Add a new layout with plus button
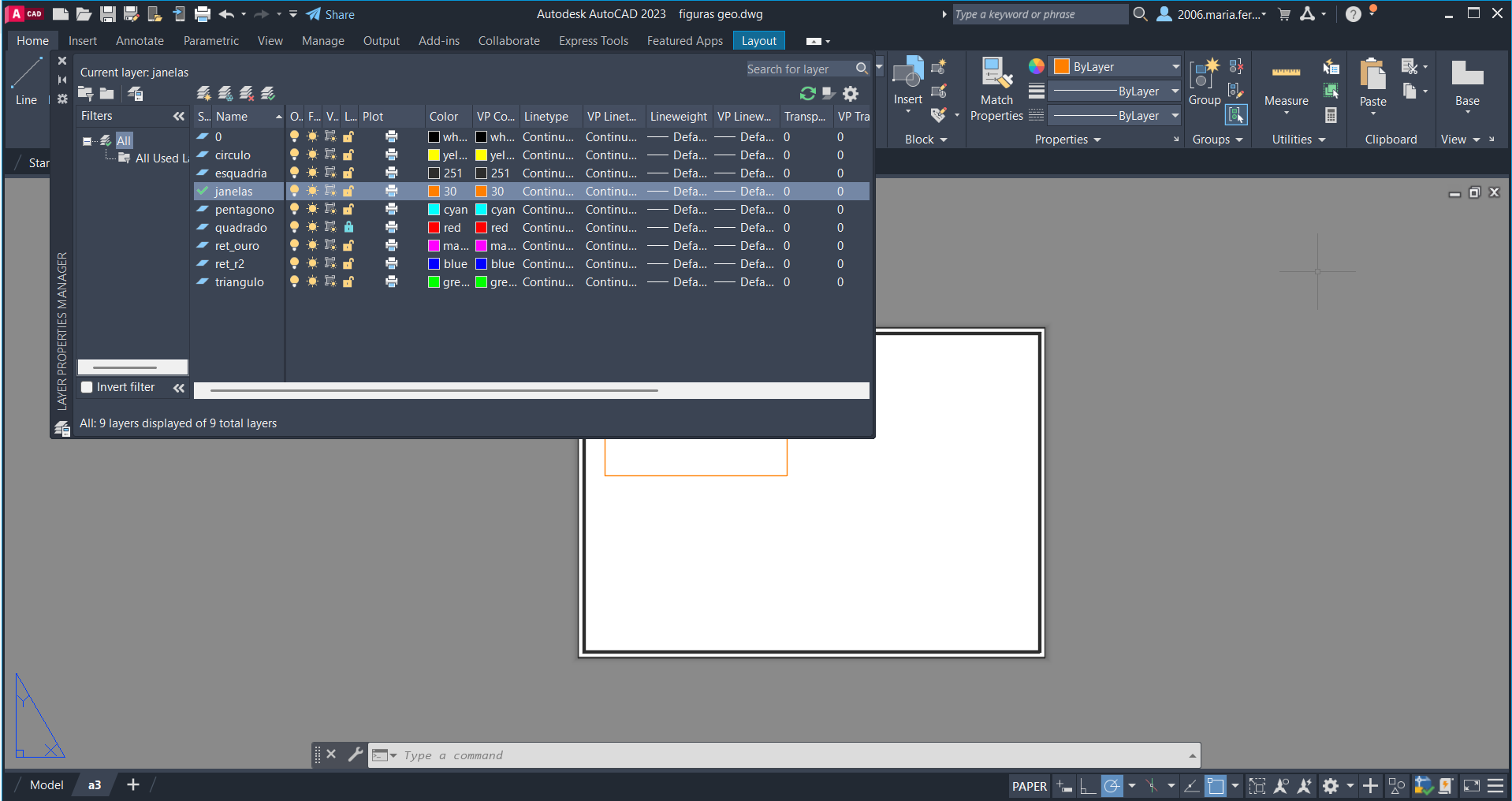This screenshot has height=801, width=1512. tap(133, 784)
